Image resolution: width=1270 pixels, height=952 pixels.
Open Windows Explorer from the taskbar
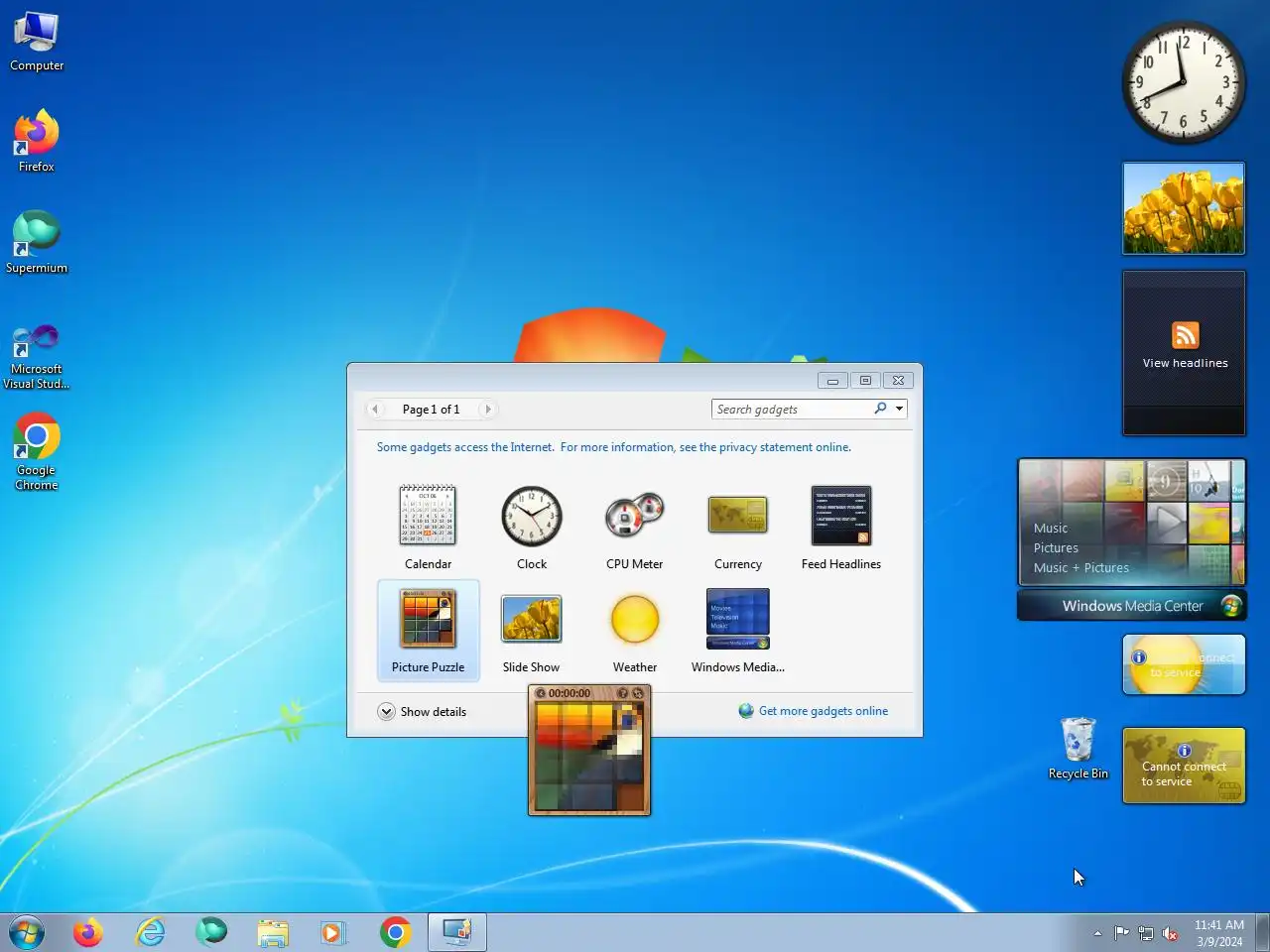[x=273, y=932]
